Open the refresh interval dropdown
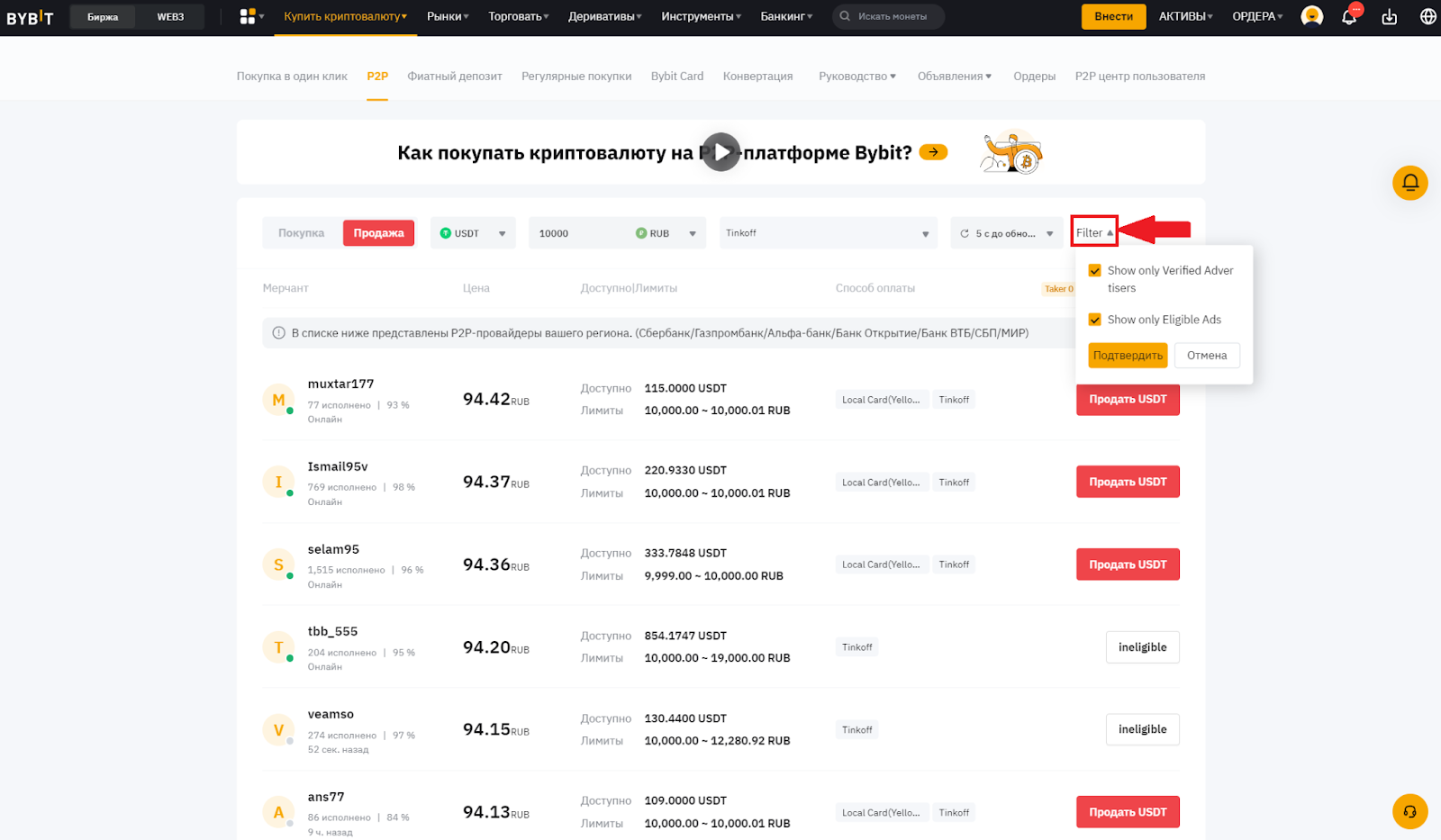The image size is (1441, 840). point(1006,233)
